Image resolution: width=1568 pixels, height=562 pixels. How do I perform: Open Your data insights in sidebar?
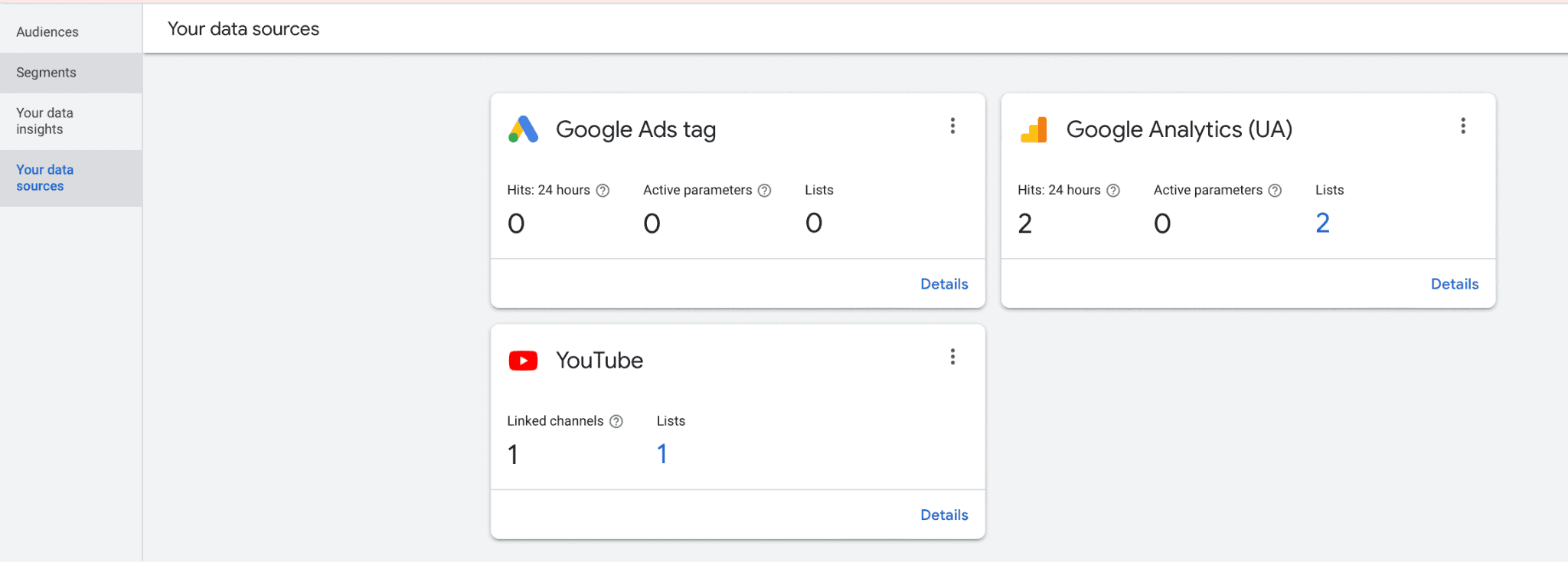(71, 121)
